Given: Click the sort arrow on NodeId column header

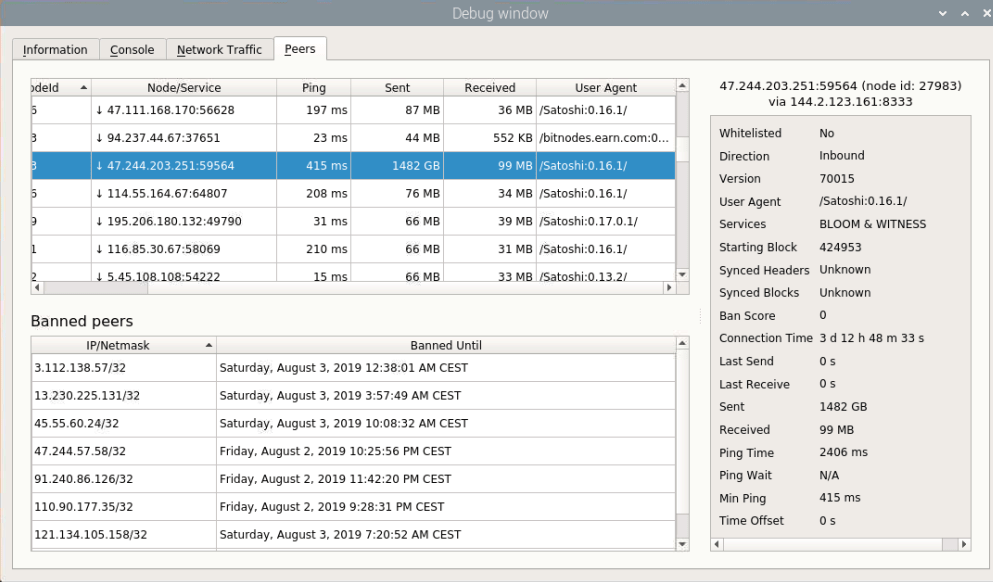Looking at the screenshot, I should 83,87.
